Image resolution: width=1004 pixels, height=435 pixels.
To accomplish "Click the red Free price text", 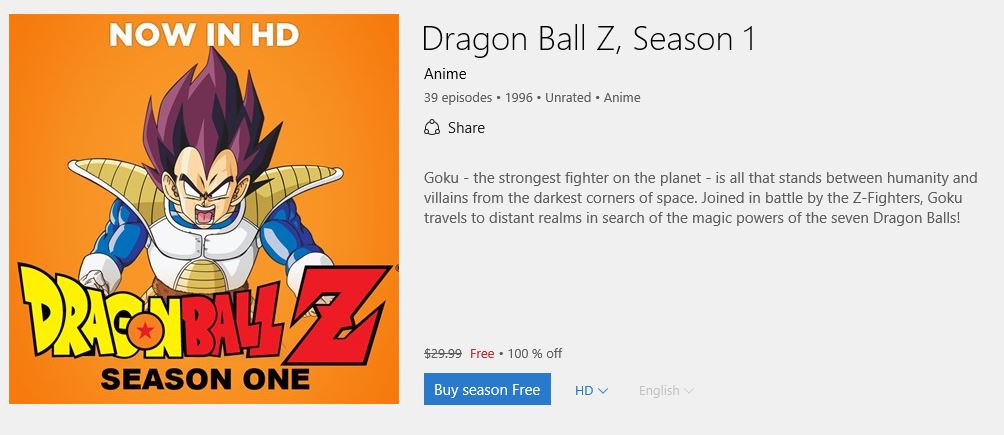I will pos(482,354).
